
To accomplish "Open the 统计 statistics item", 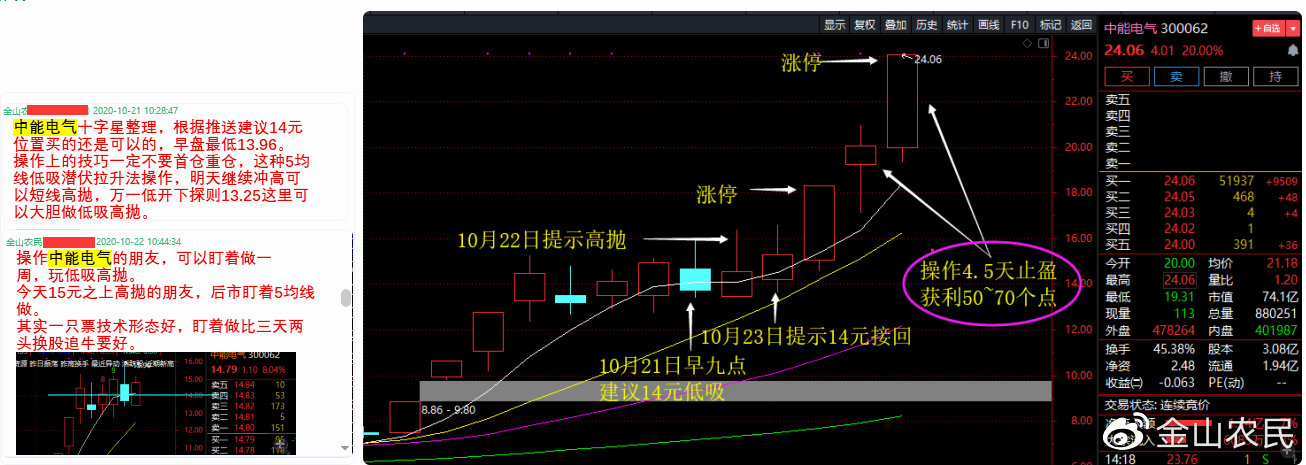I will pos(958,25).
